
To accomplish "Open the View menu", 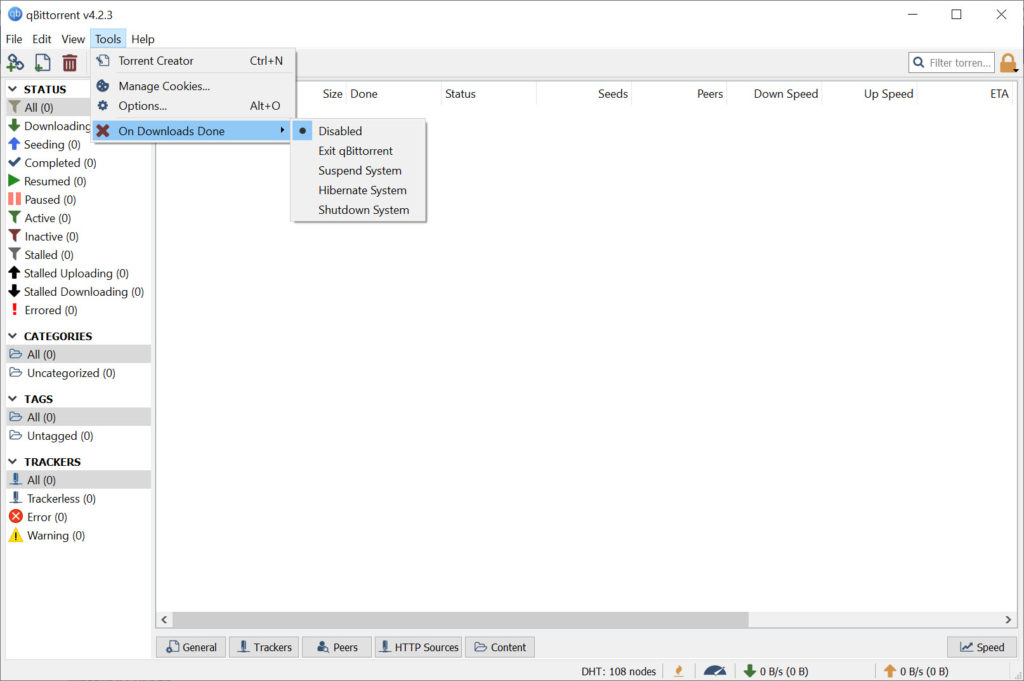I will pos(73,39).
